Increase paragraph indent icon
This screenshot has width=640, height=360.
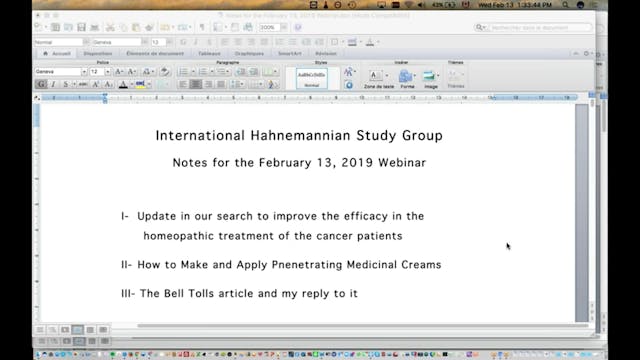(253, 72)
